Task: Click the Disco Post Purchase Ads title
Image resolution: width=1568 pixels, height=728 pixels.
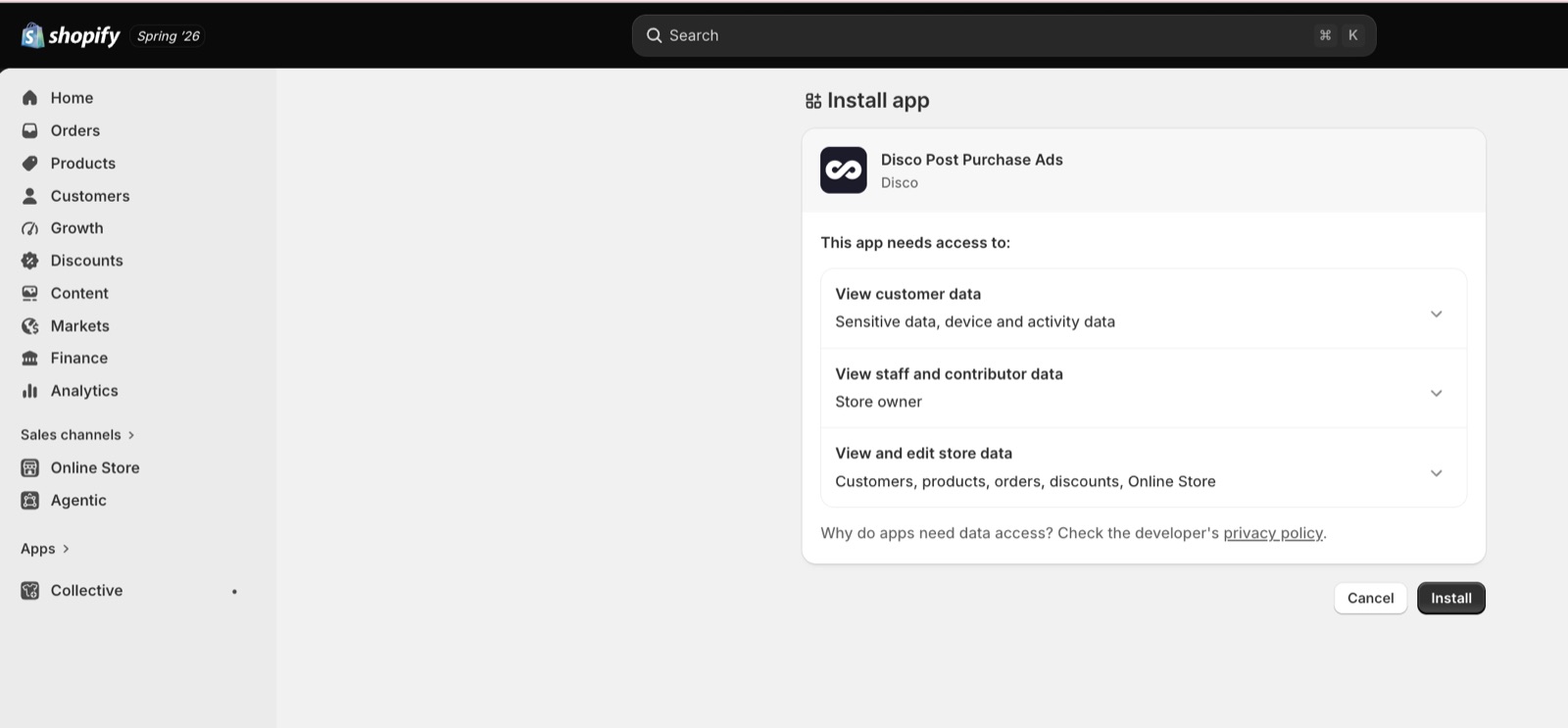Action: pos(971,160)
